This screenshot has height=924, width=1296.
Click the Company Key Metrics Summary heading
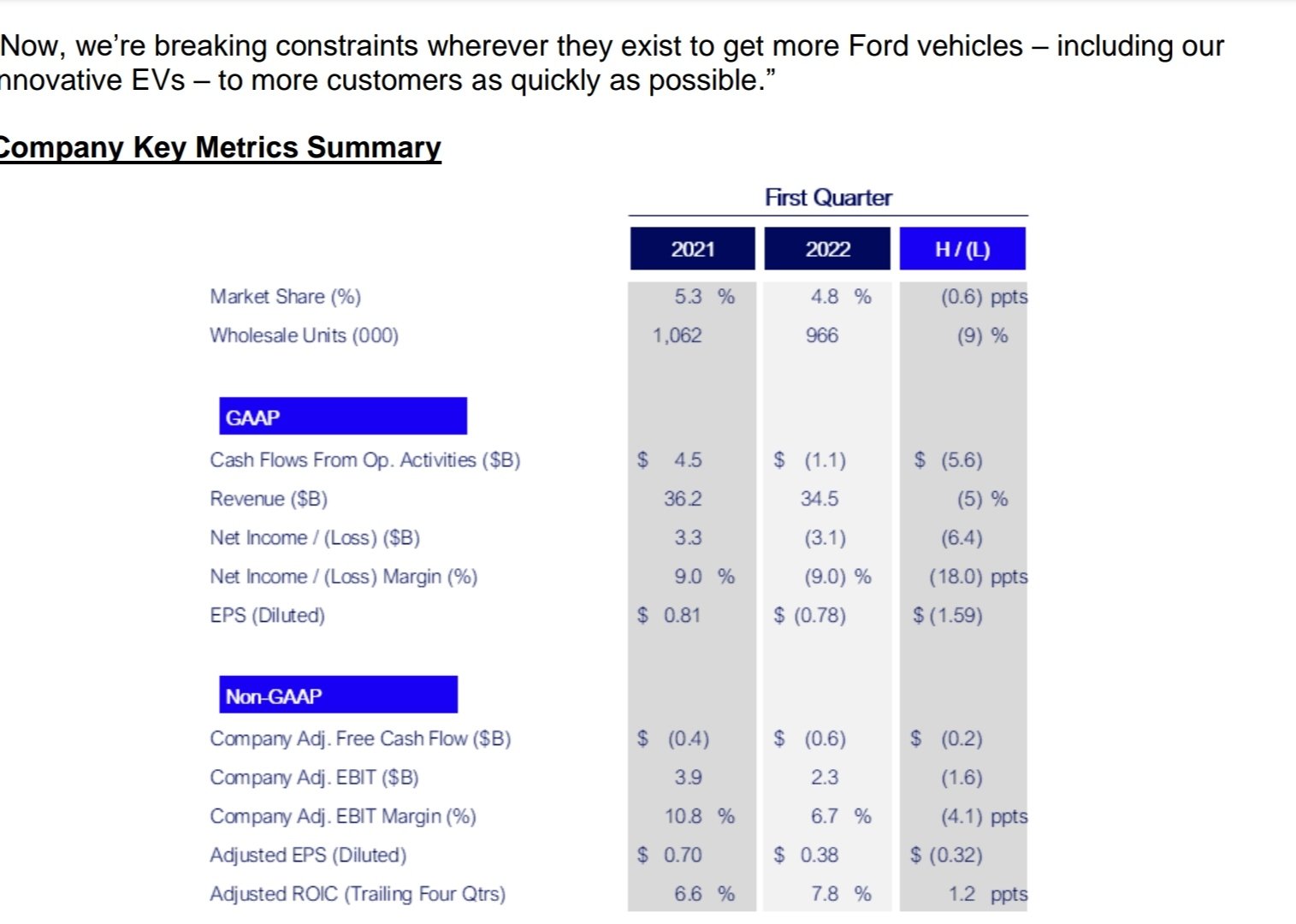tap(221, 147)
